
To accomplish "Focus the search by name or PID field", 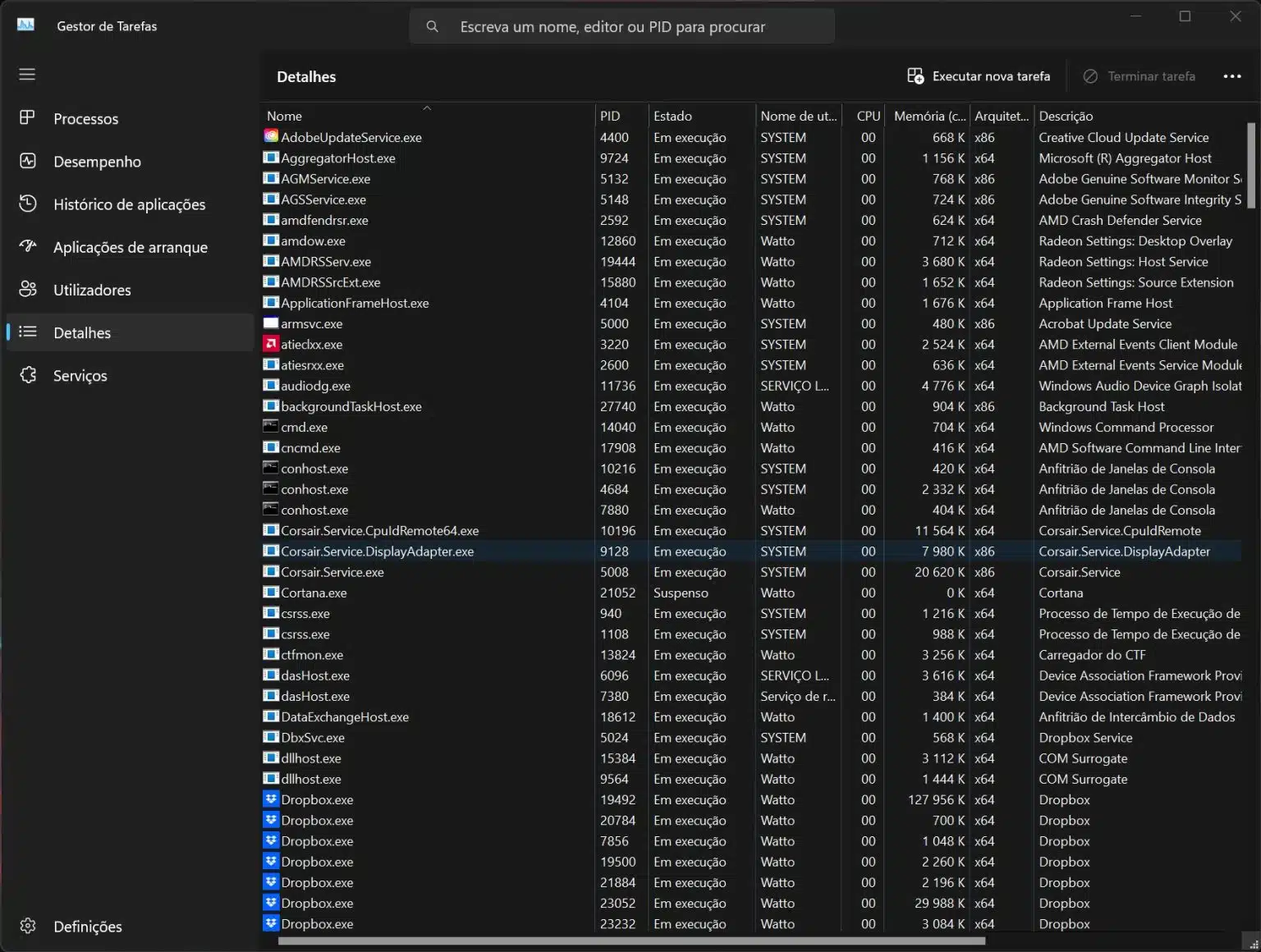I will tap(621, 26).
